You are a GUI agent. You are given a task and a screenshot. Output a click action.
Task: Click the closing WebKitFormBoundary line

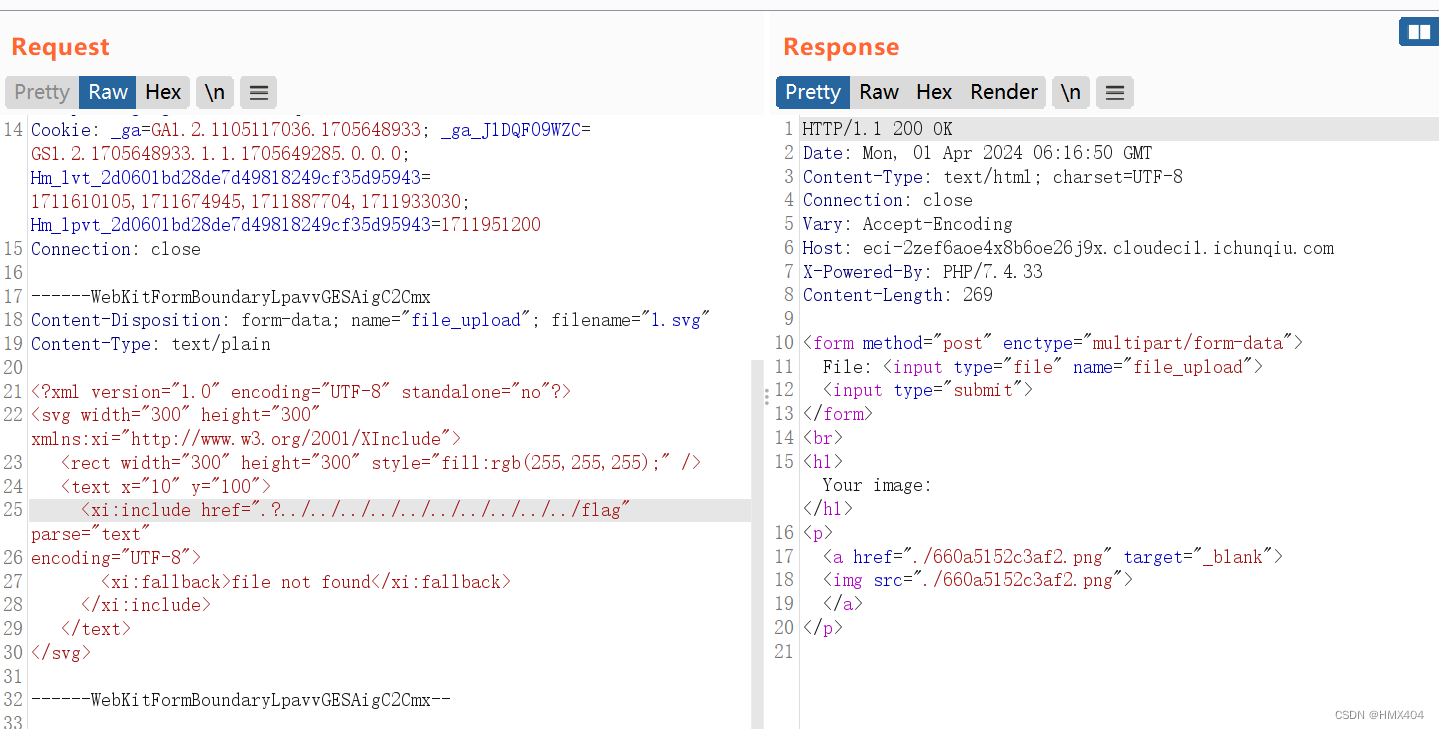point(241,700)
